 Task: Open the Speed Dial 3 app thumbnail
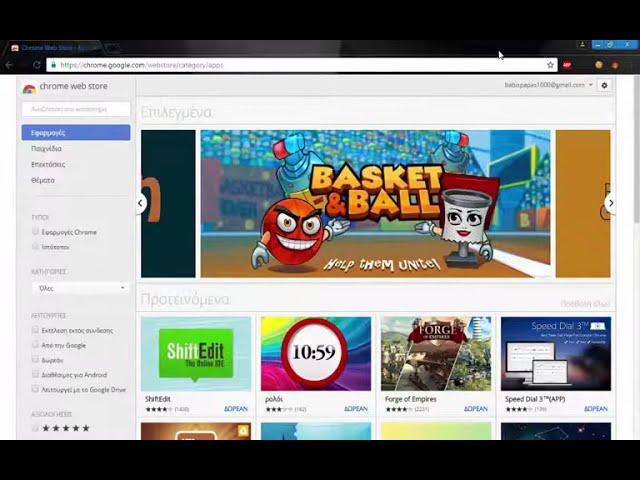(x=556, y=354)
